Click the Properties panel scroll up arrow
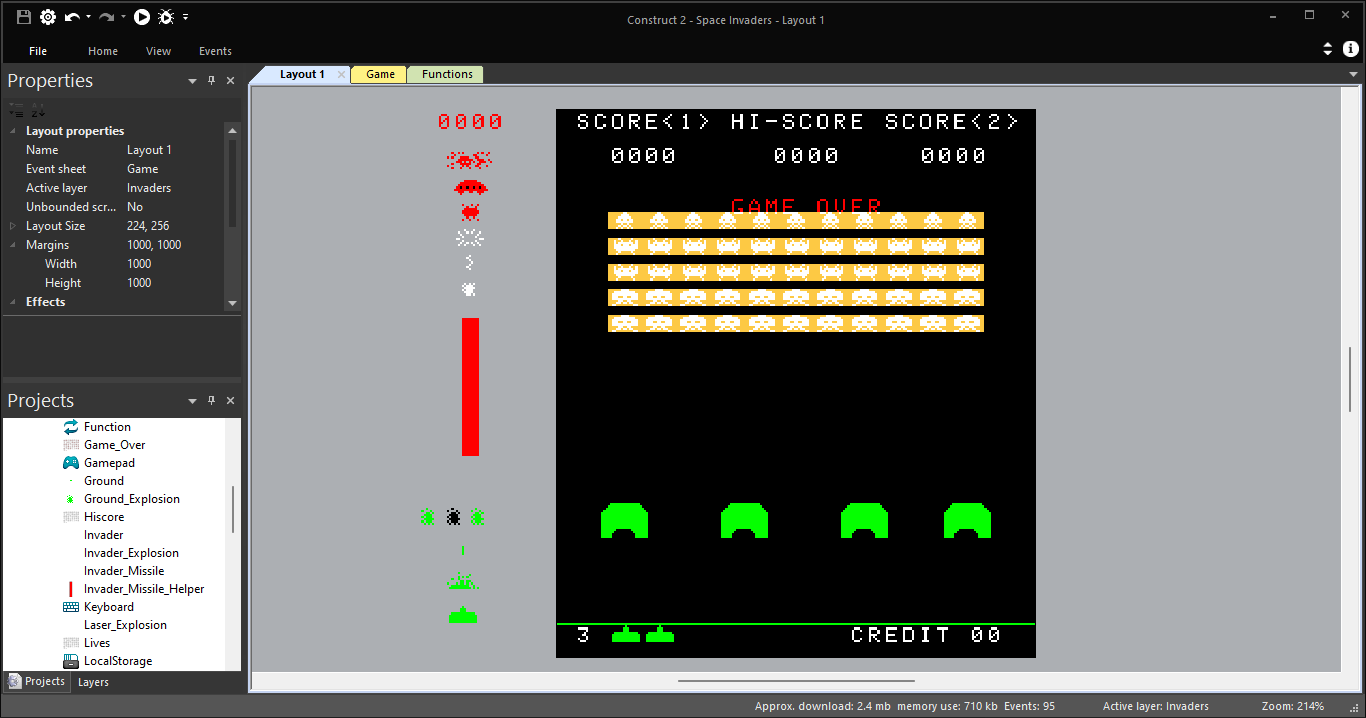Viewport: 1366px width, 718px height. click(233, 131)
